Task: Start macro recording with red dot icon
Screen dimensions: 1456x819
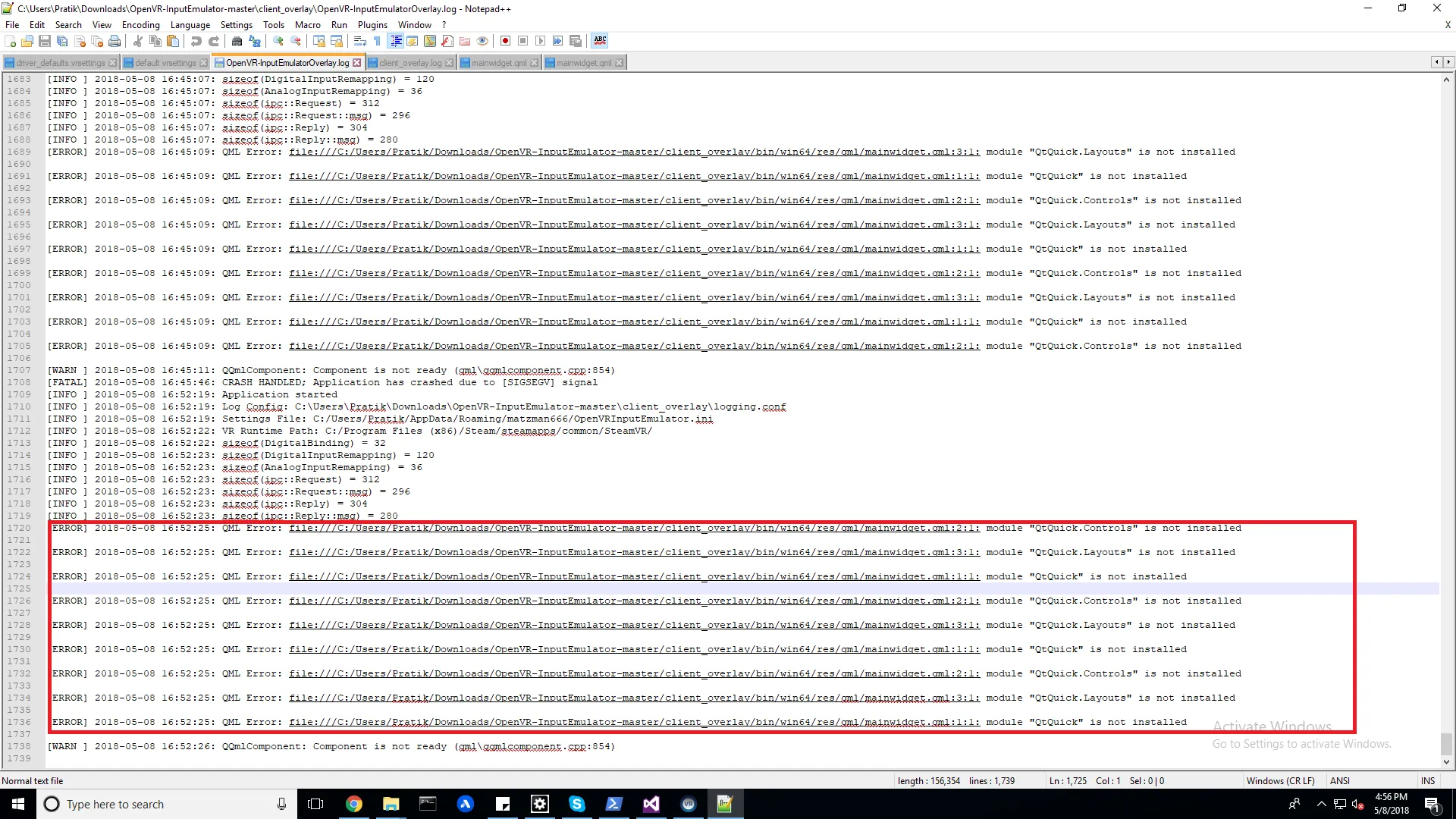Action: tap(505, 41)
